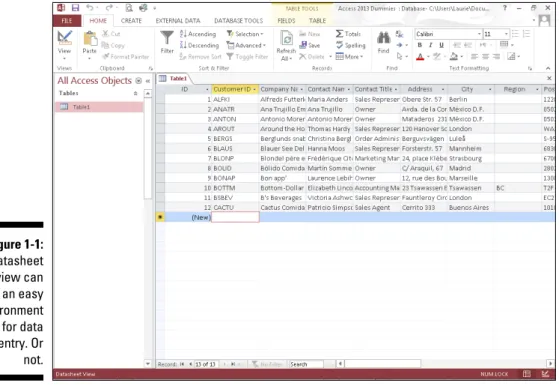The width and height of the screenshot is (559, 386).
Task: Open the Selection filter dropdown
Action: click(245, 34)
